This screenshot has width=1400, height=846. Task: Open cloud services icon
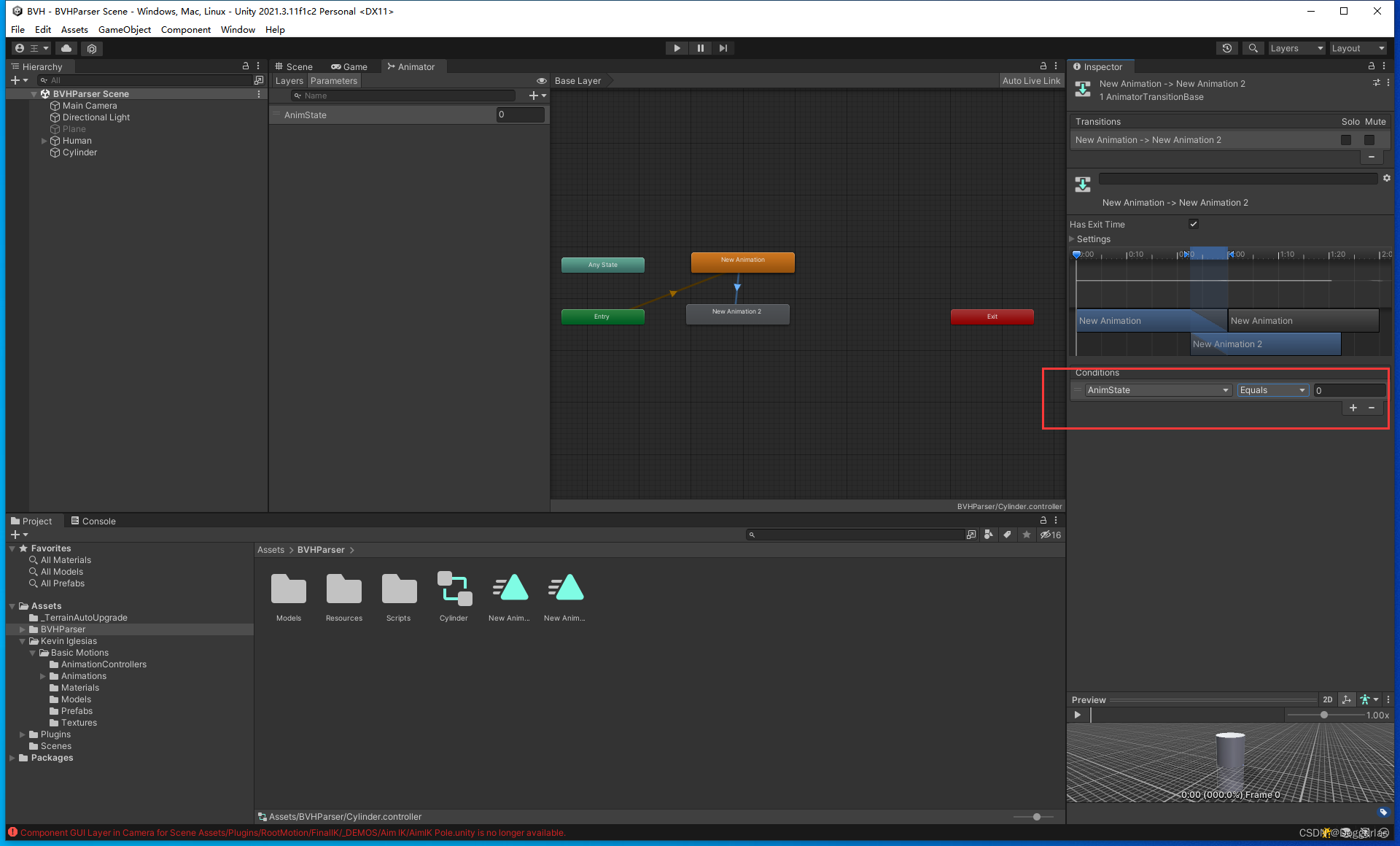(x=66, y=48)
